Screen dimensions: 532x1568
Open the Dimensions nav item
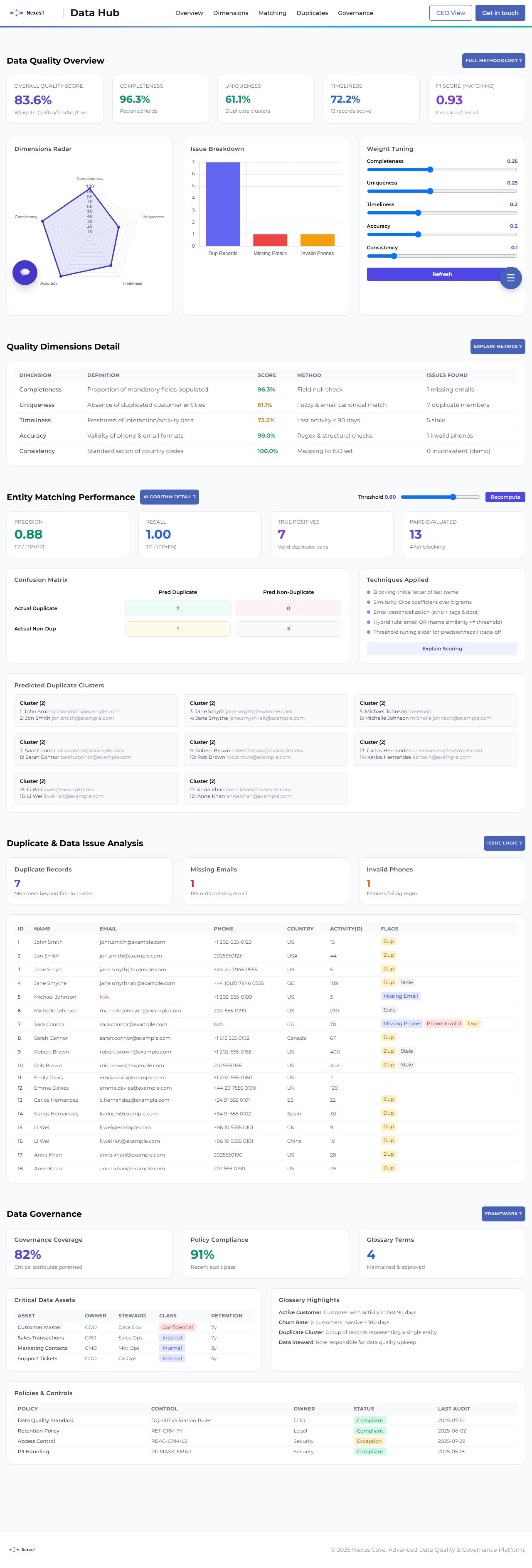pos(231,13)
